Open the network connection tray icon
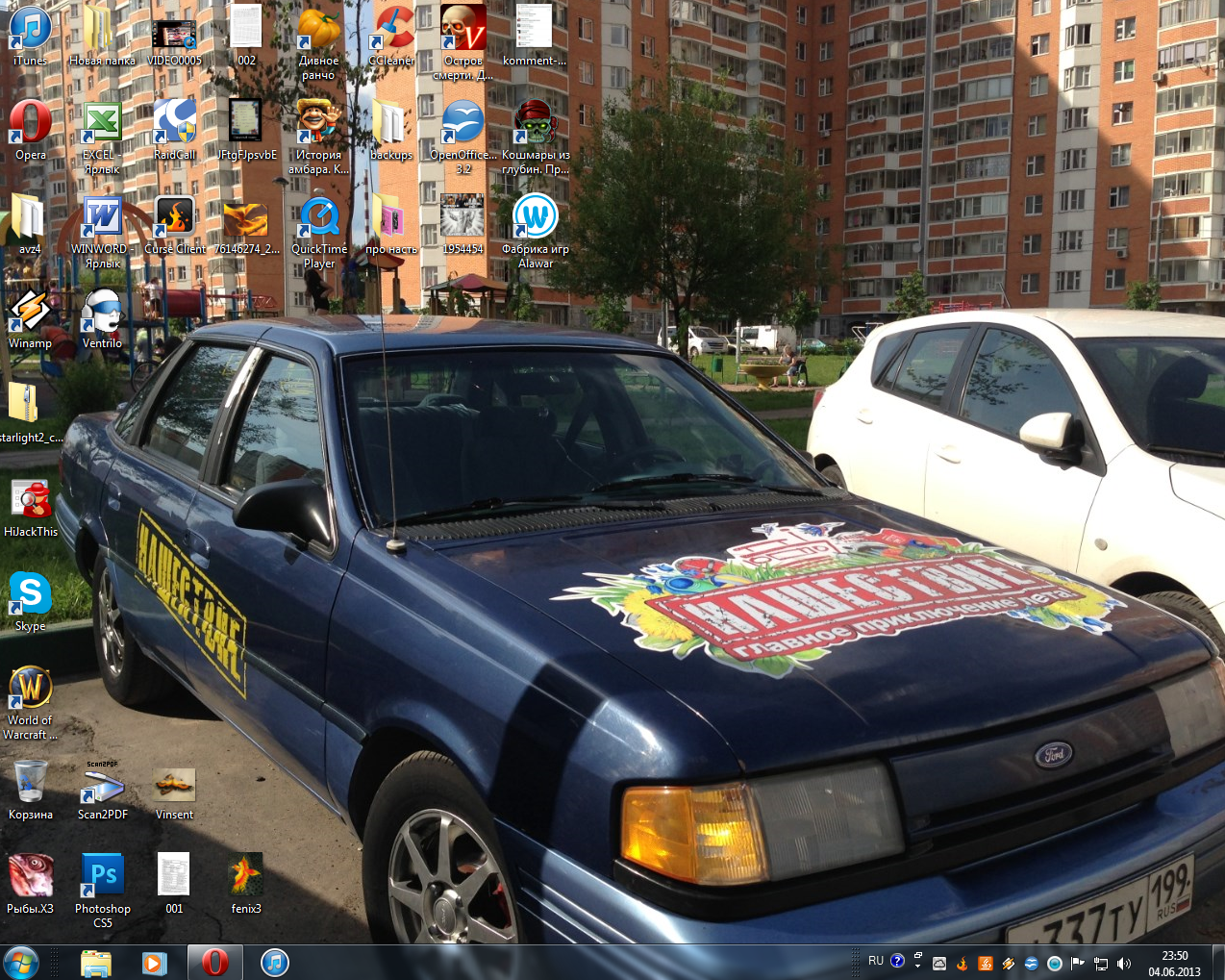Viewport: 1225px width, 980px height. click(x=1101, y=963)
